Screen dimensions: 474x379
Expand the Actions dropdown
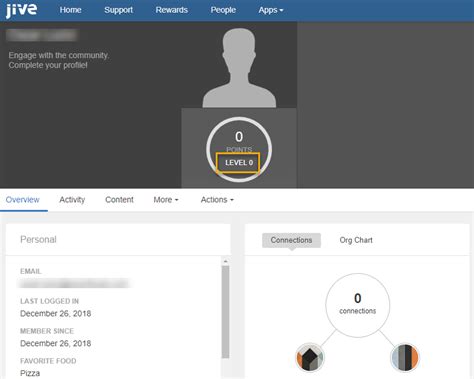click(217, 200)
